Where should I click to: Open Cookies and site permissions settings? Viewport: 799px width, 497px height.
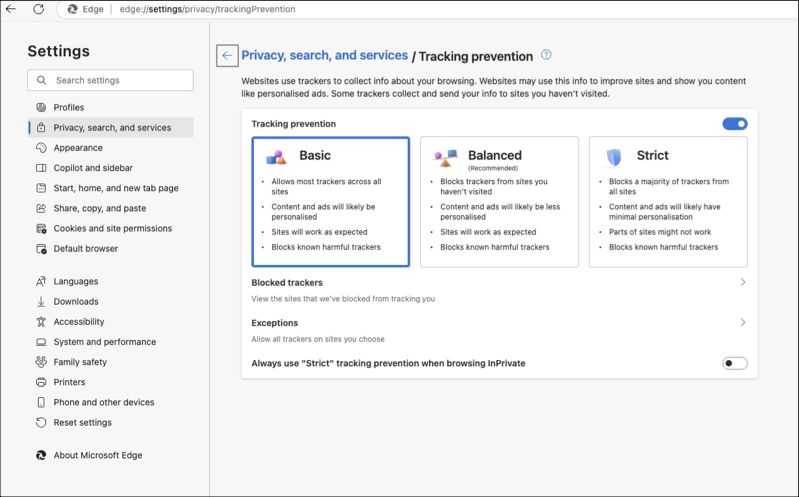point(111,228)
